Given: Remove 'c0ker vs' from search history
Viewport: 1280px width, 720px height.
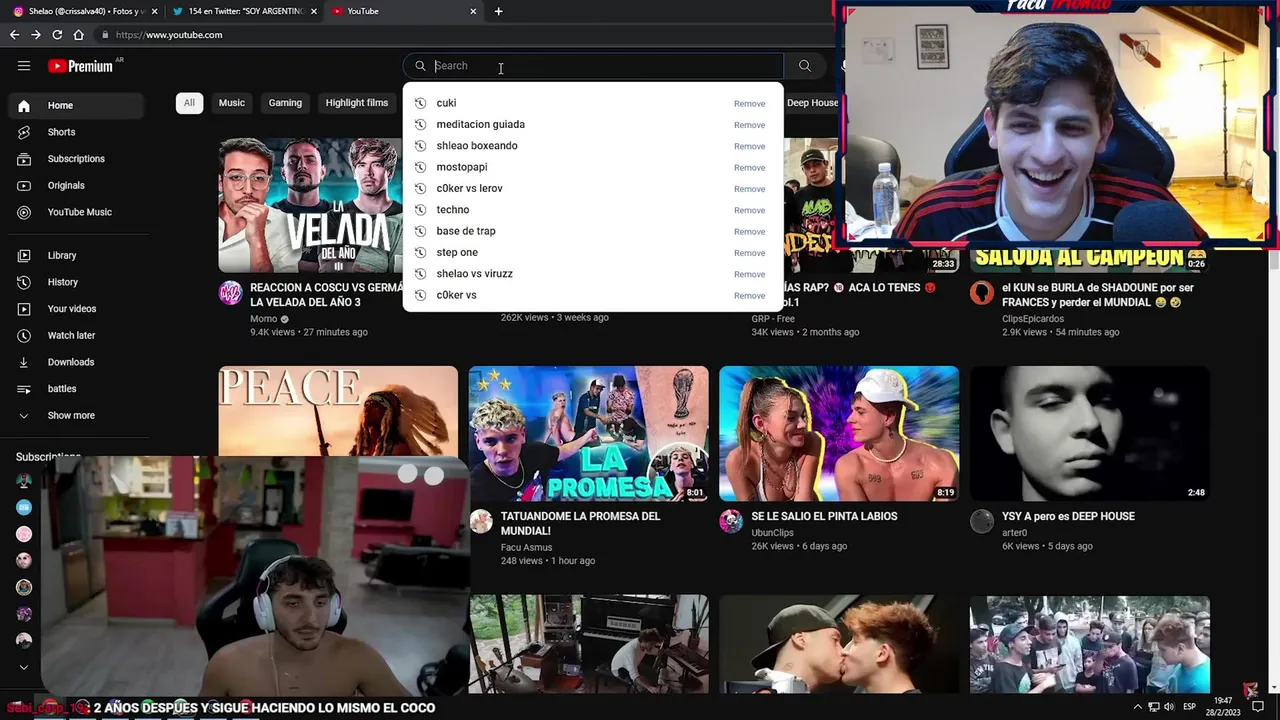Looking at the screenshot, I should (x=749, y=296).
